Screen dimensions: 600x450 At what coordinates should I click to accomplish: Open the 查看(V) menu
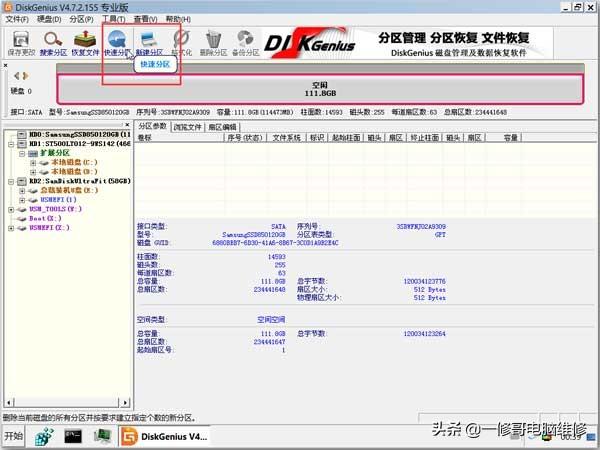pos(145,19)
